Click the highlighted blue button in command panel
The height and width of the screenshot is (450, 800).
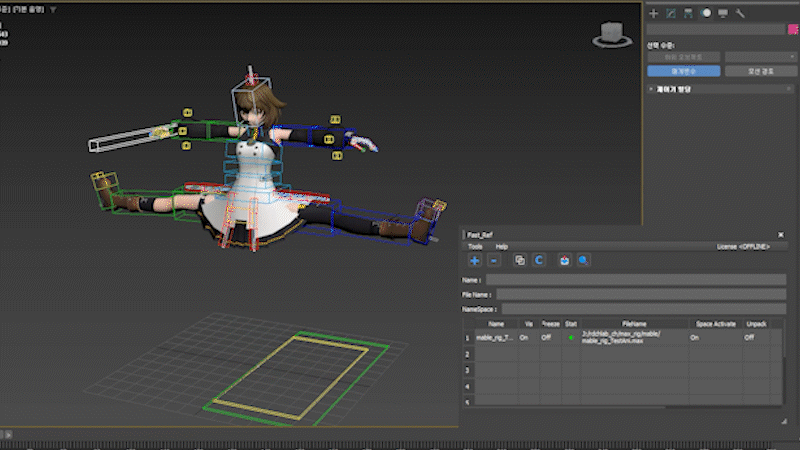(683, 71)
